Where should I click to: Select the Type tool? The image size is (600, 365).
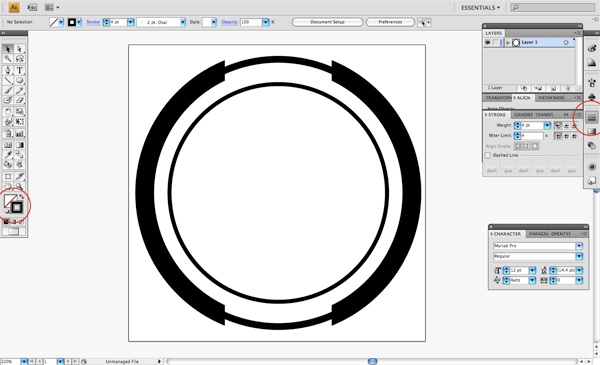20,70
